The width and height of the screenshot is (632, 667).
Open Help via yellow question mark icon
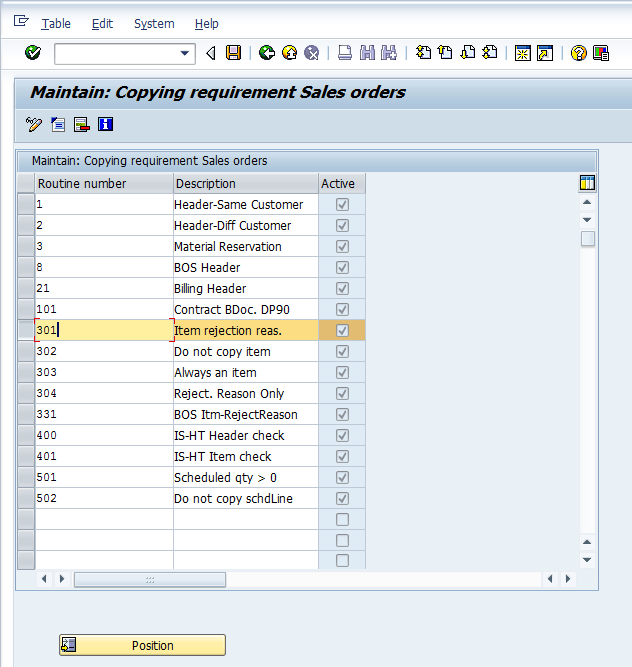point(578,53)
